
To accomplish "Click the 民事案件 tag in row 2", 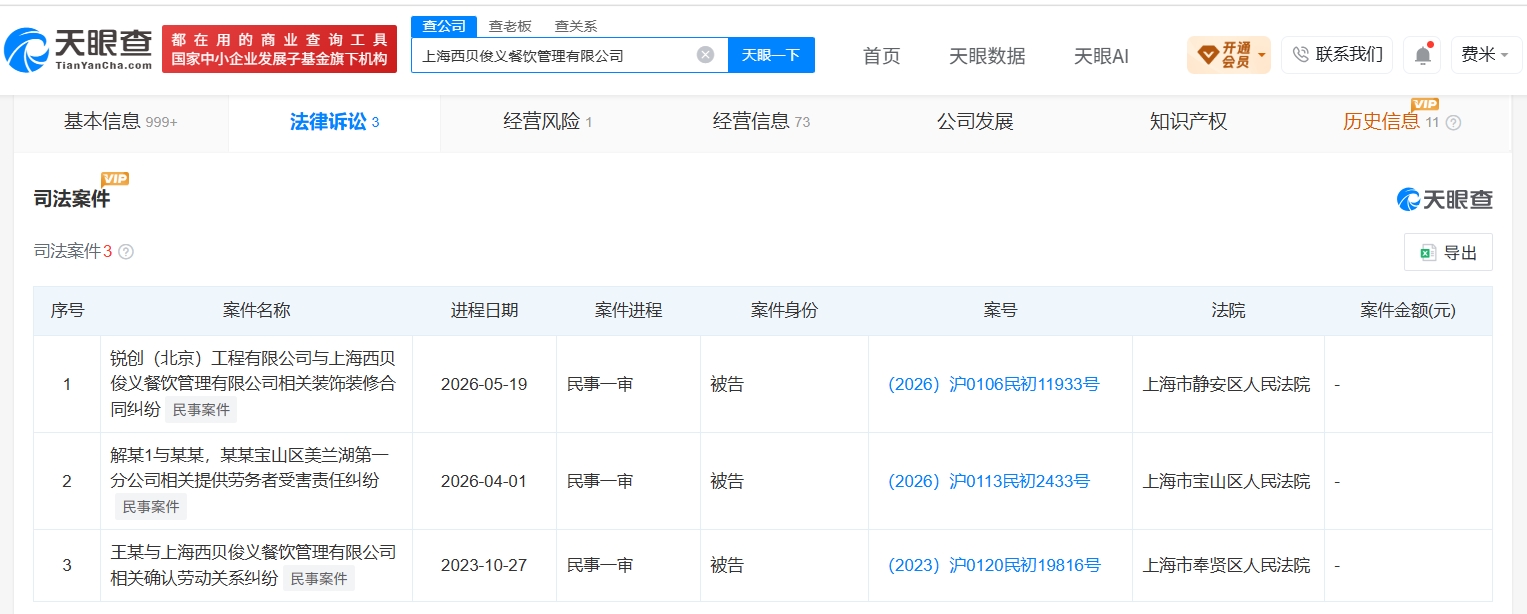I will coord(151,507).
